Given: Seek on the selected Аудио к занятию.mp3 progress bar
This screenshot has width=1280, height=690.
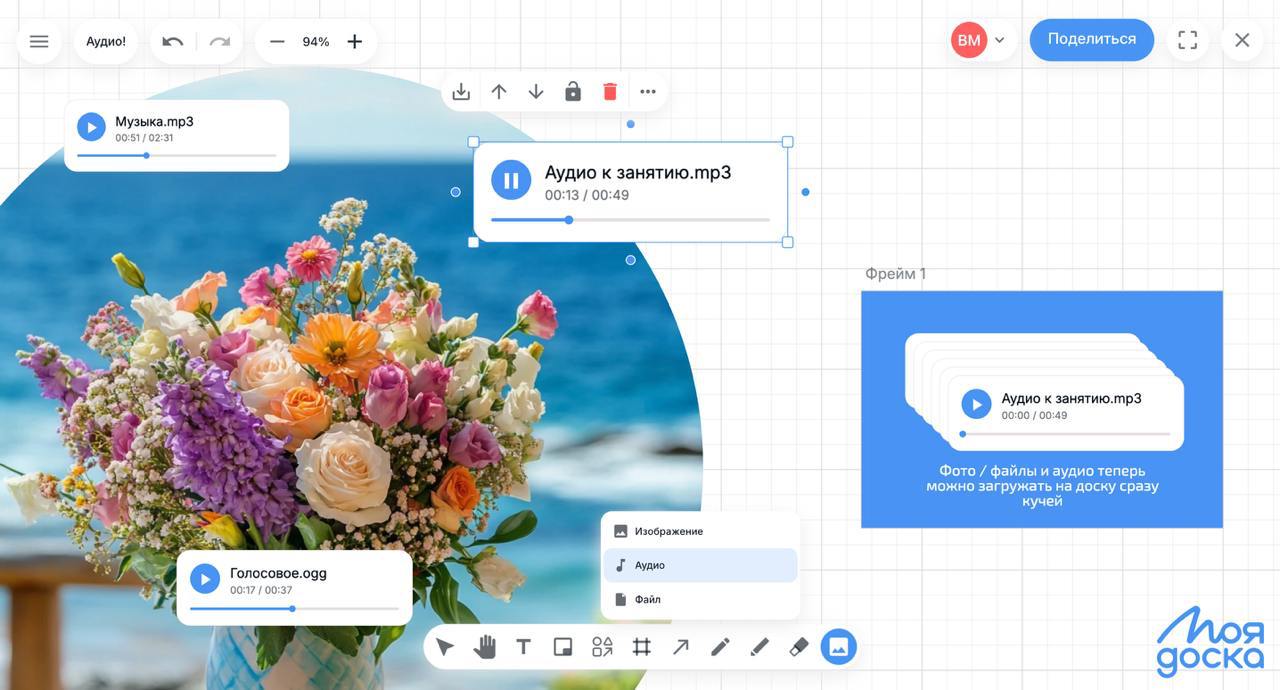Looking at the screenshot, I should pyautogui.click(x=630, y=220).
